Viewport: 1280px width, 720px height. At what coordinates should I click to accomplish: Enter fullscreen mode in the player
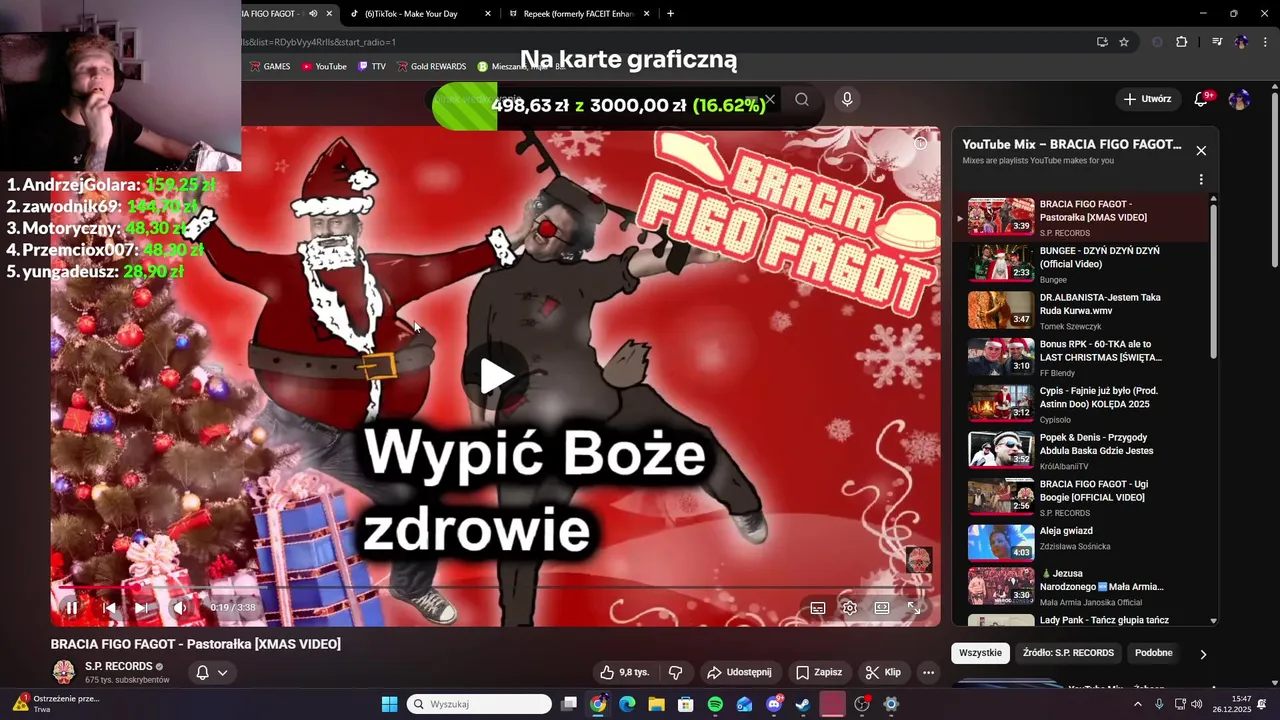click(914, 607)
